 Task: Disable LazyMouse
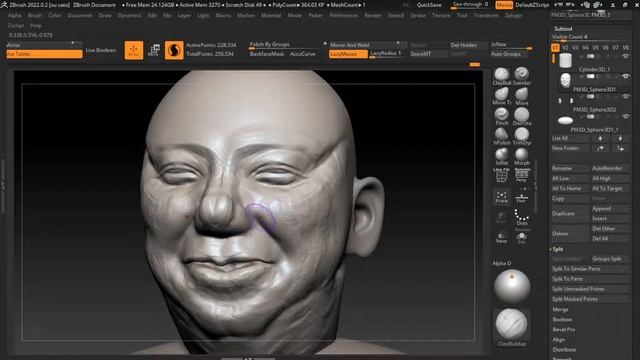[x=348, y=54]
